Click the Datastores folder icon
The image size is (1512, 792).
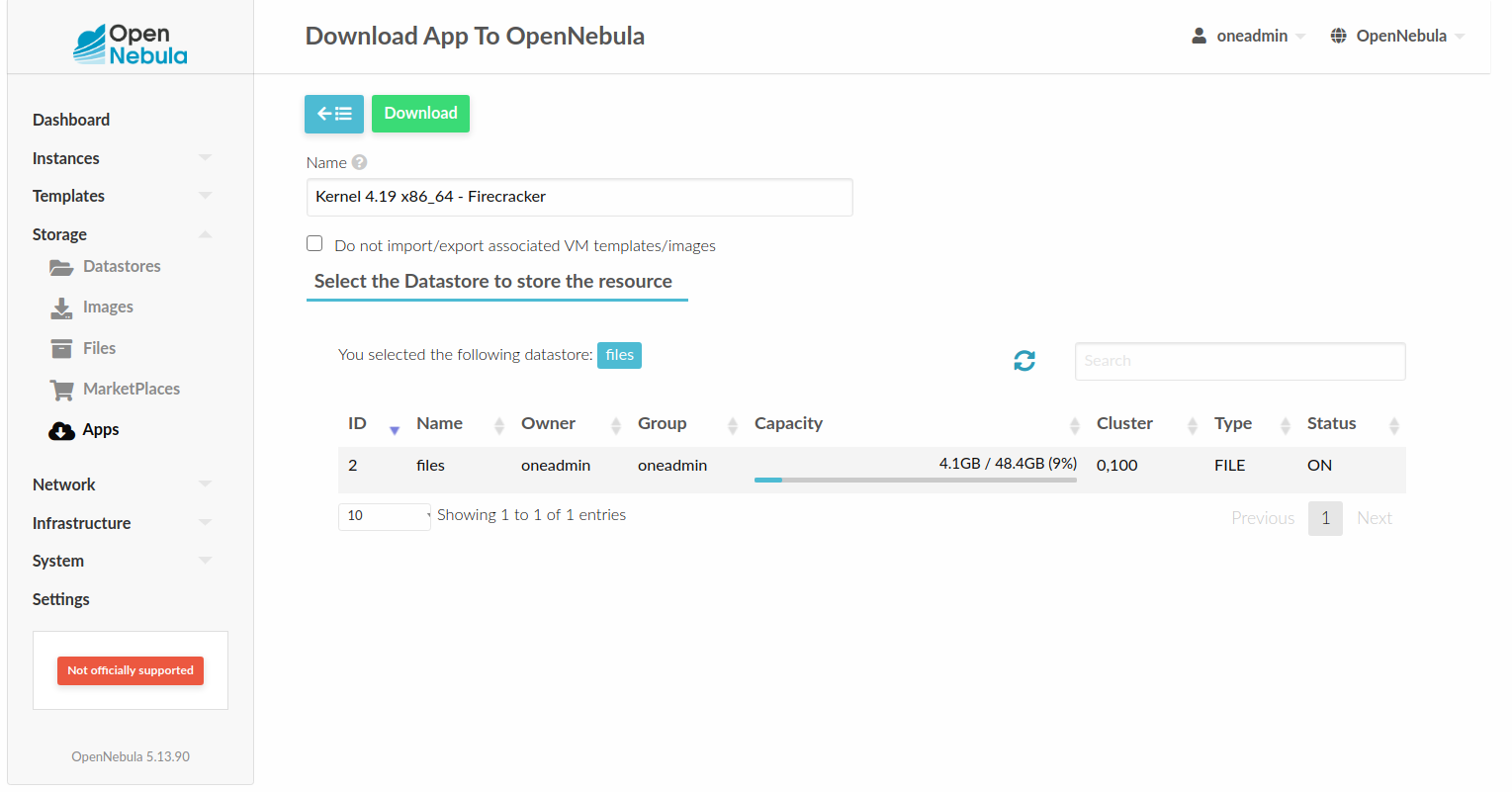pos(61,267)
